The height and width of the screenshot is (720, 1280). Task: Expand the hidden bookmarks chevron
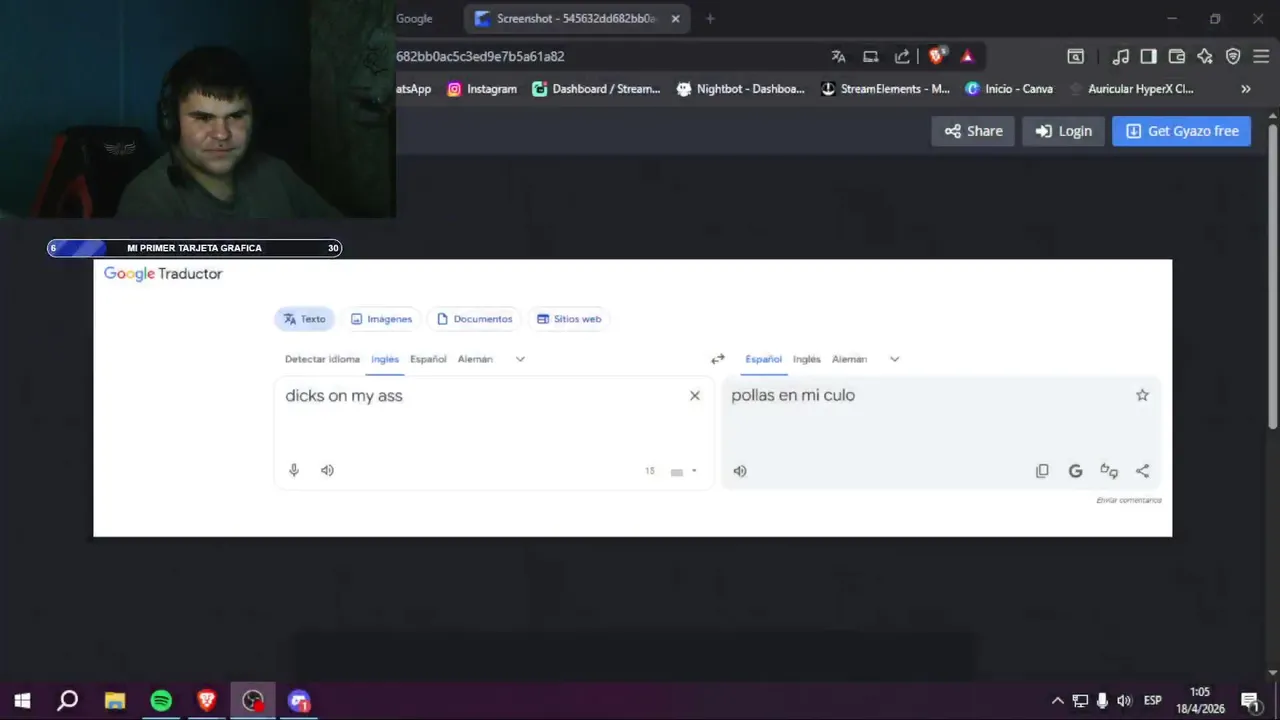[1245, 89]
